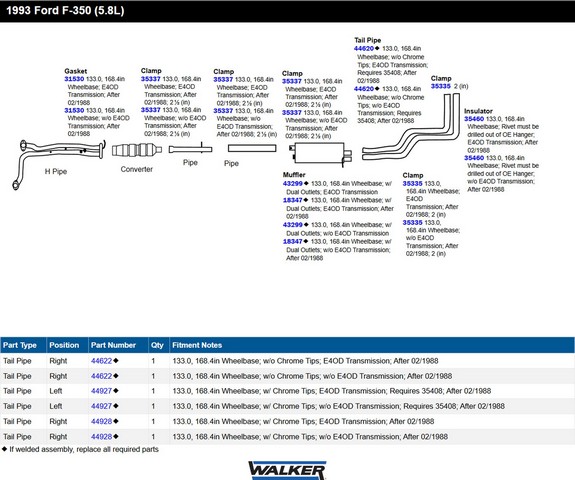Open part 44928 in the w/o E4OD row
This screenshot has width=575, height=480.
click(x=102, y=437)
